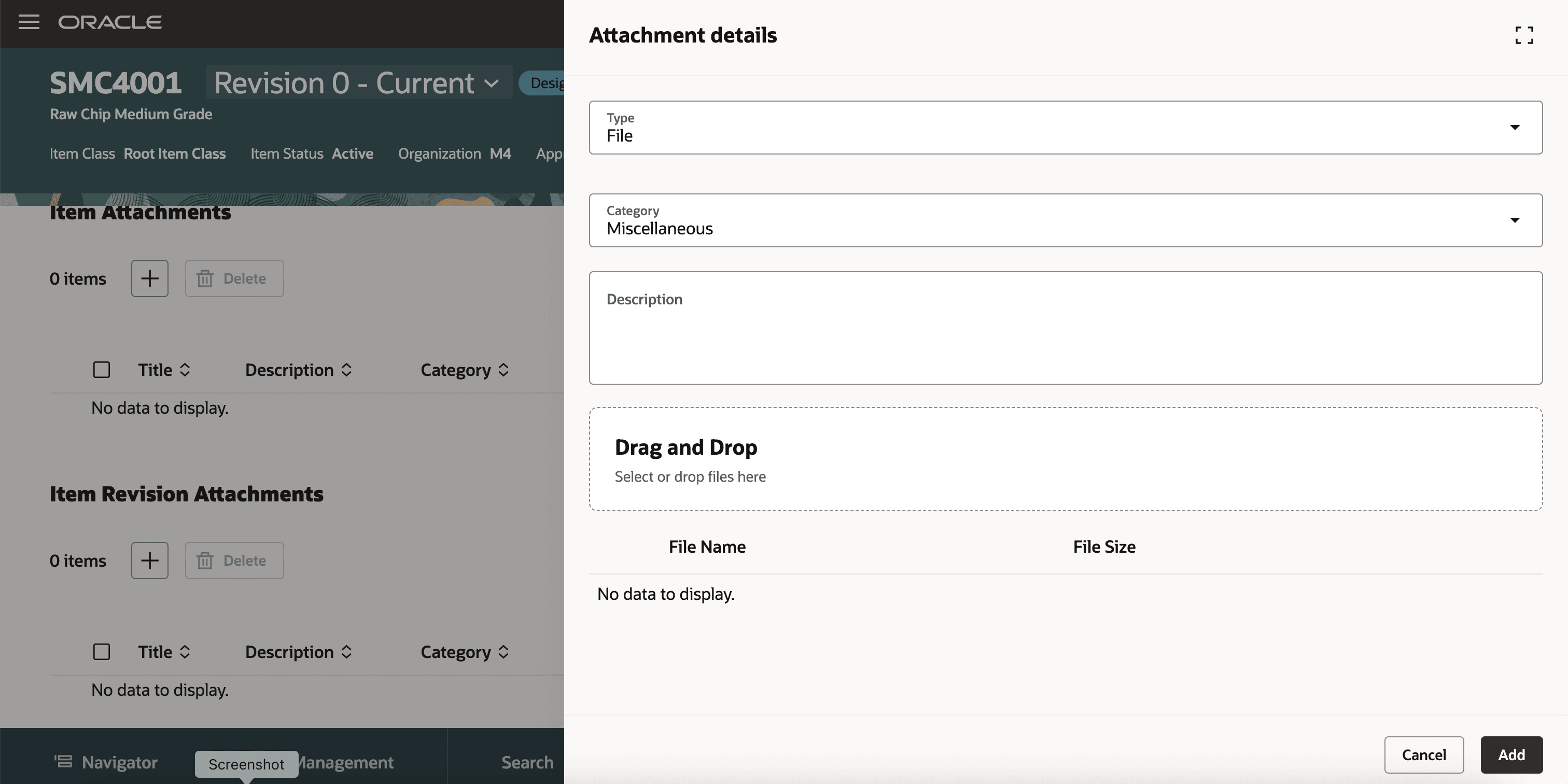Image resolution: width=1568 pixels, height=784 pixels.
Task: Click the plus icon under Item Revision Attachments
Action: (150, 561)
